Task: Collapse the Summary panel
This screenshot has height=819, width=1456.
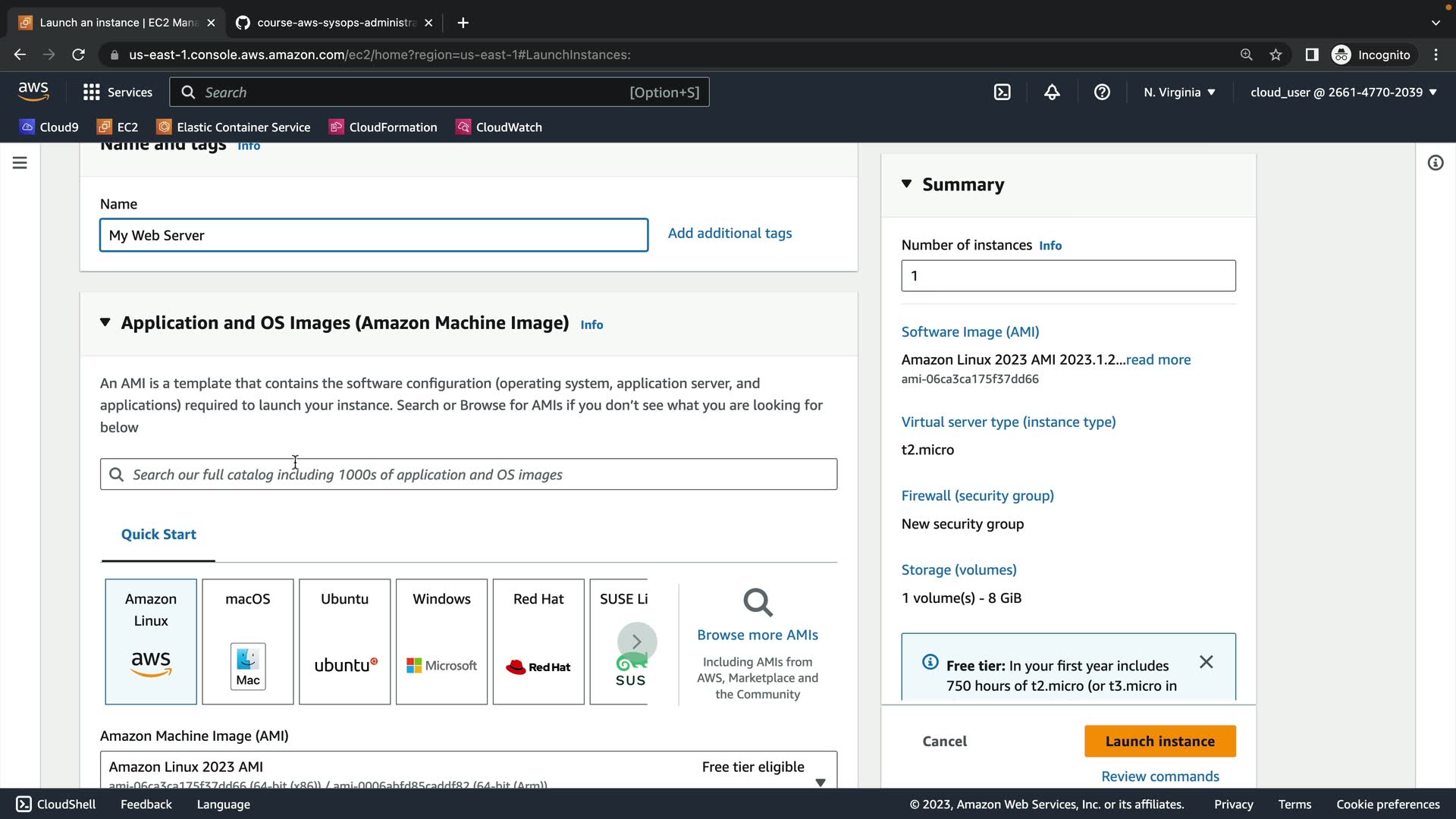Action: 906,184
